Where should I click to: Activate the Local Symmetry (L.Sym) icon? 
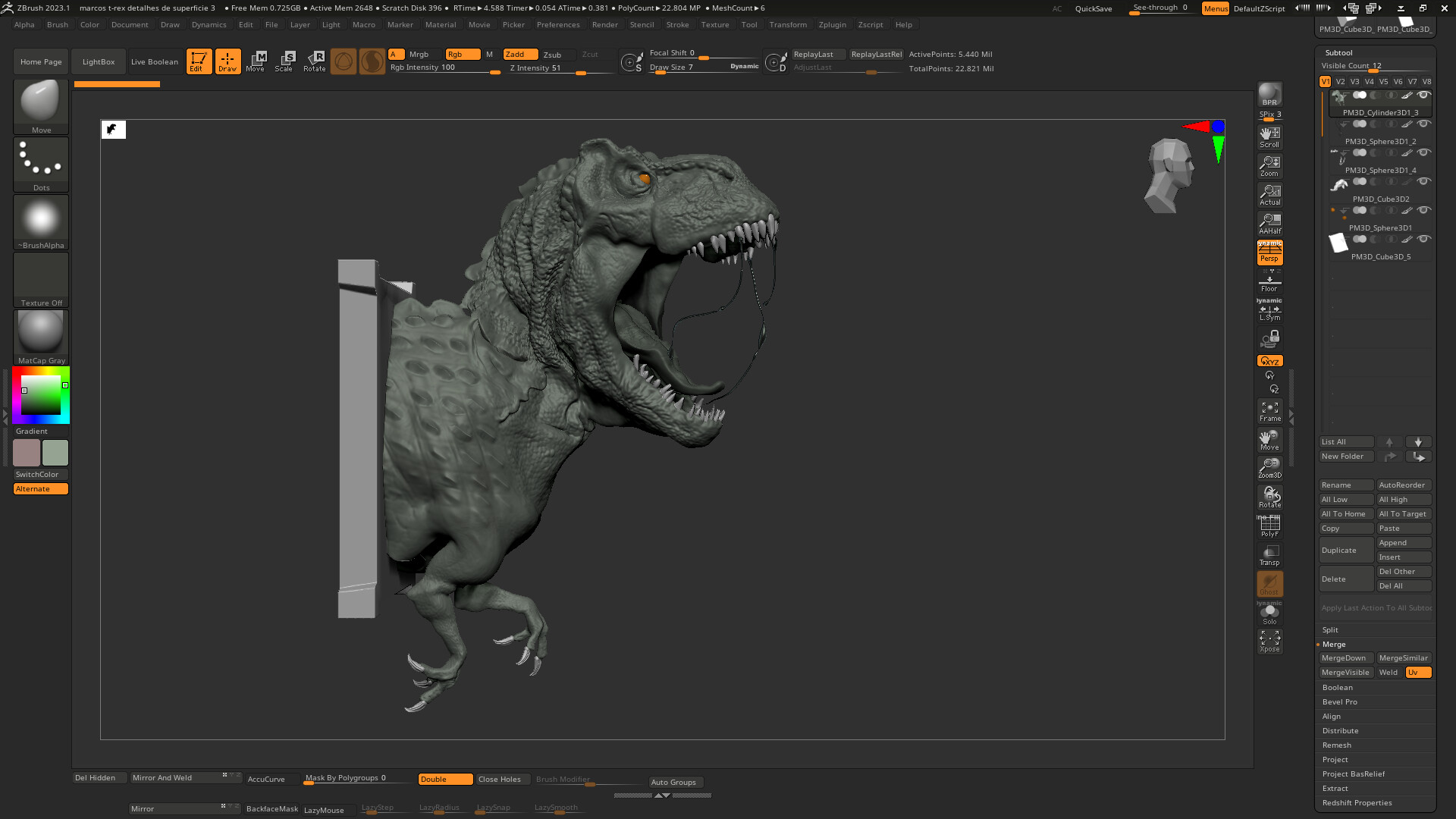pos(1269,311)
